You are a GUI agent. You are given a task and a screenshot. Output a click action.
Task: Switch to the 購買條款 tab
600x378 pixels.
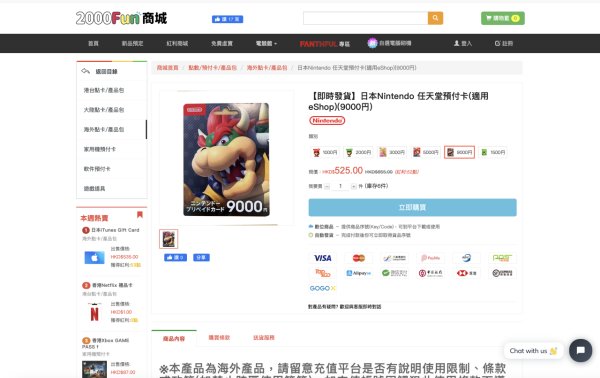tap(219, 337)
